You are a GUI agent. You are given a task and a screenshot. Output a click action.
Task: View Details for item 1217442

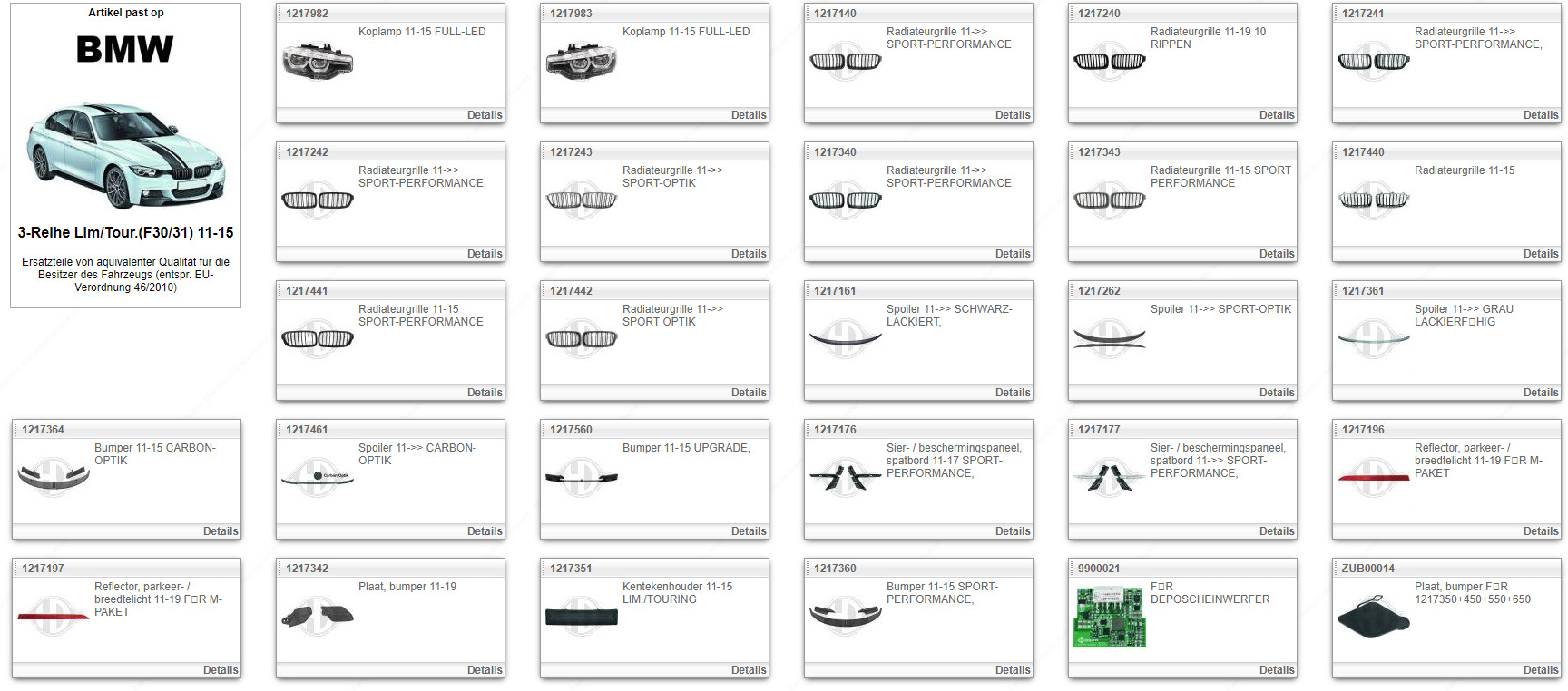749,393
